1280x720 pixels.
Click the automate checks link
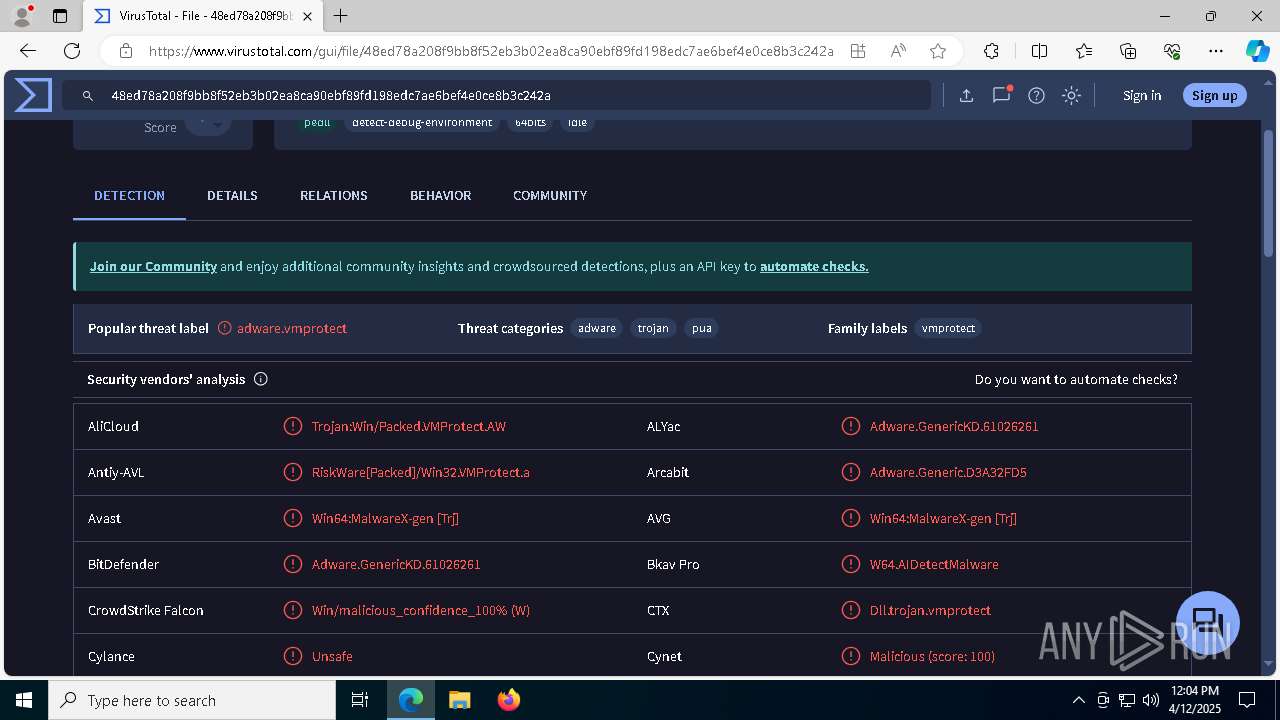(814, 267)
